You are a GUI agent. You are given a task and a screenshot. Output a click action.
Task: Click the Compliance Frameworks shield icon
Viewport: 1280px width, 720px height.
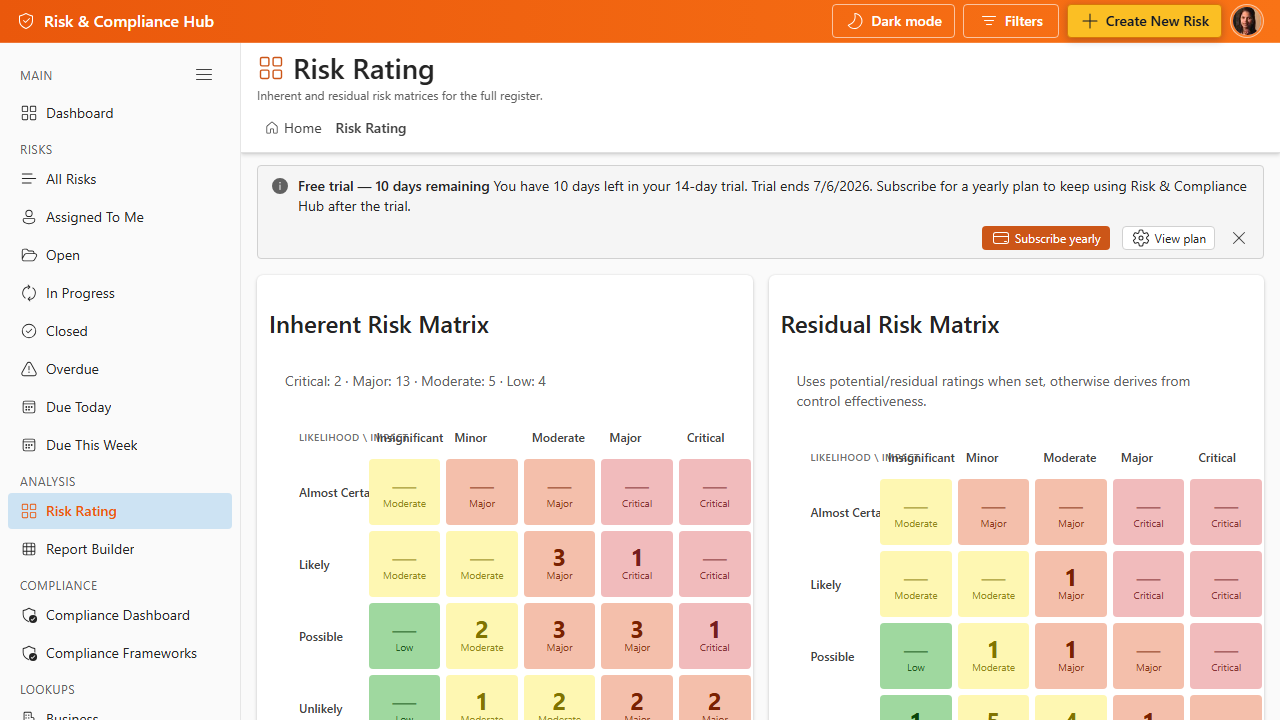[29, 653]
